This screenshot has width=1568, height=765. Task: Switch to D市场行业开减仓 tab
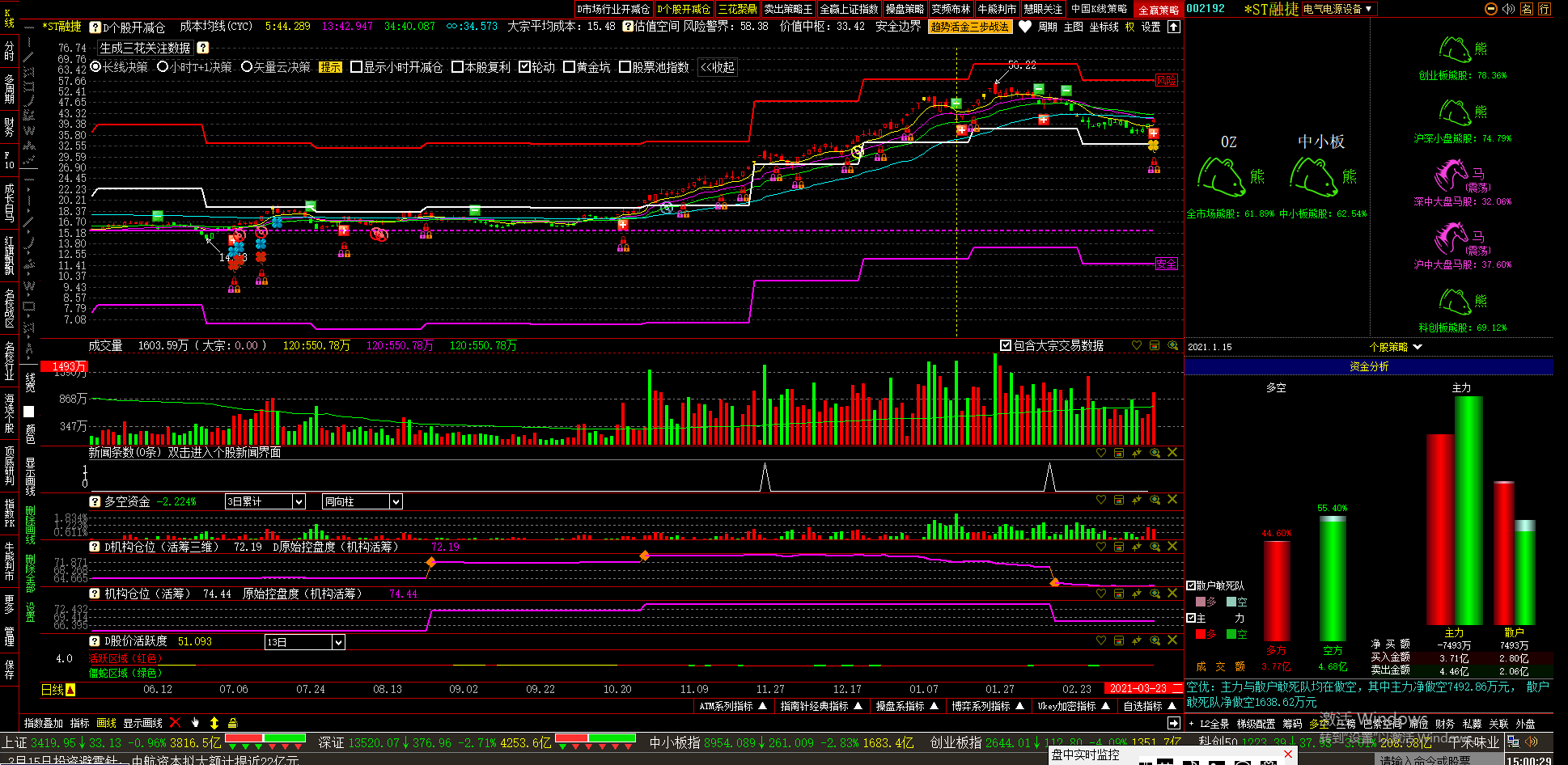pos(613,9)
